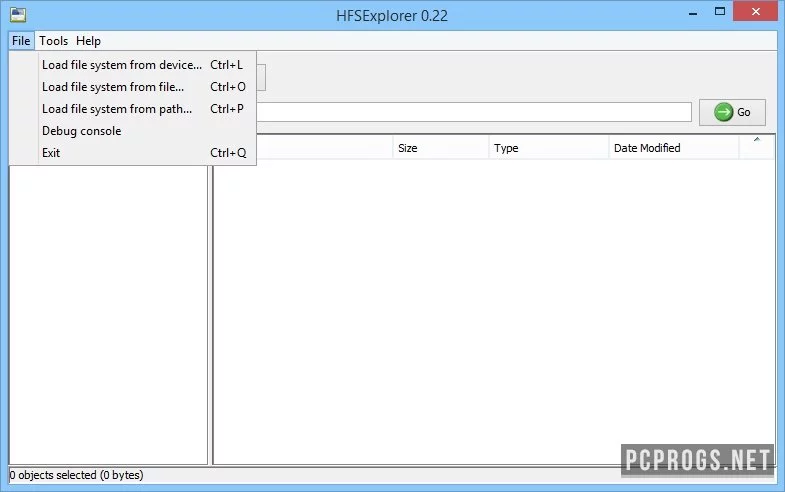Open the Help menu
This screenshot has width=785, height=492.
point(88,41)
